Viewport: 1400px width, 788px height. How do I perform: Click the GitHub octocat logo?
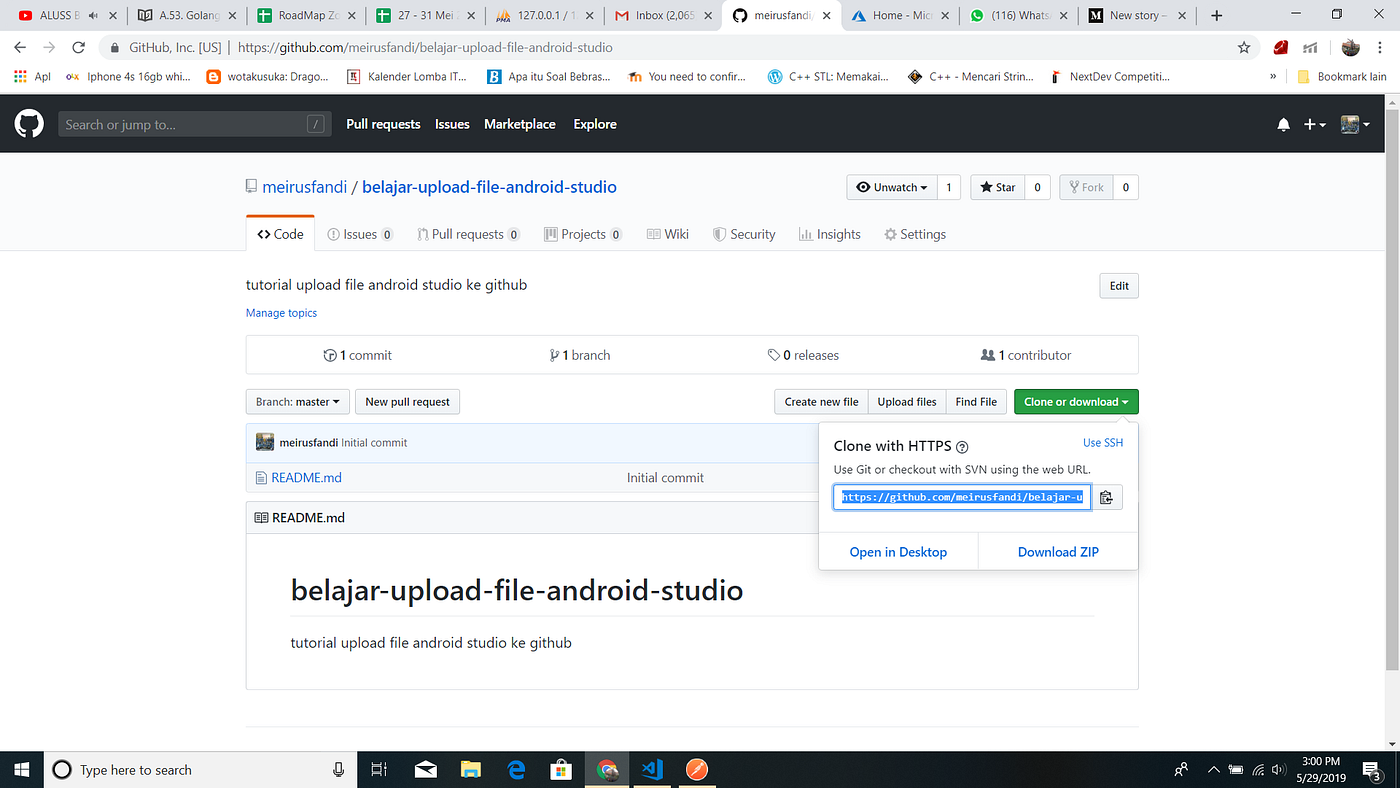point(28,123)
